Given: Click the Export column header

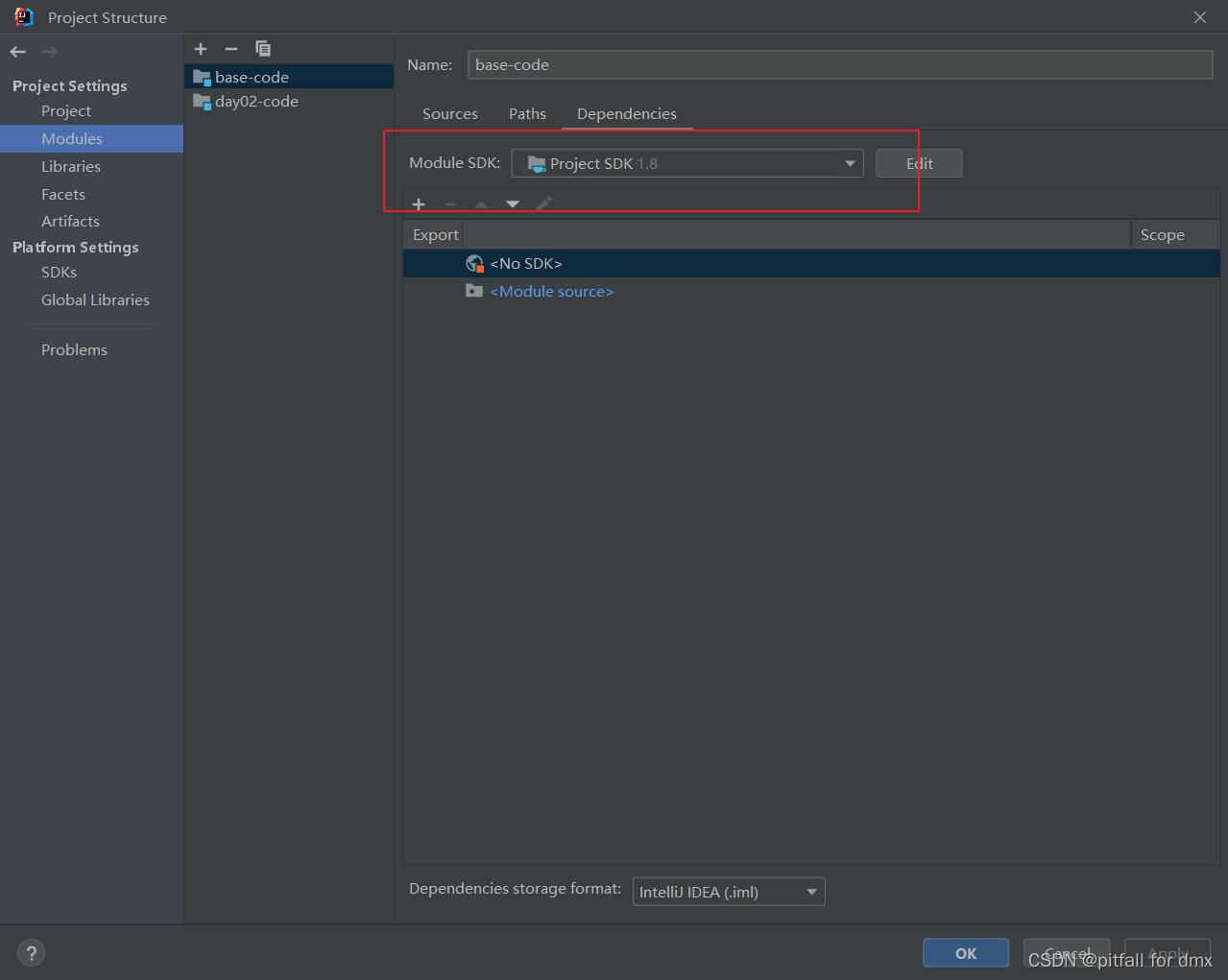Looking at the screenshot, I should point(435,234).
